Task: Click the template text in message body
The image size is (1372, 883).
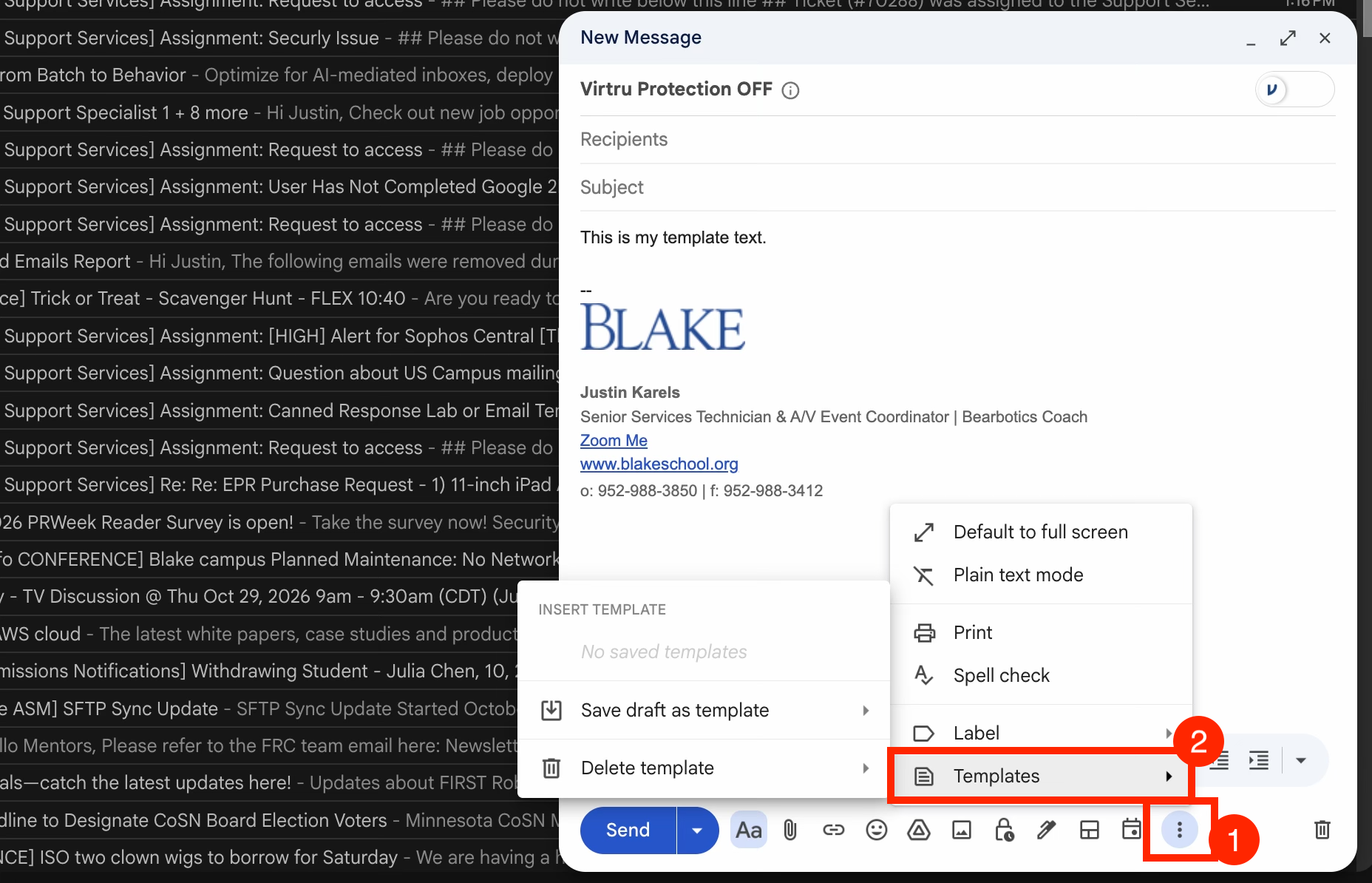Action: pos(673,238)
